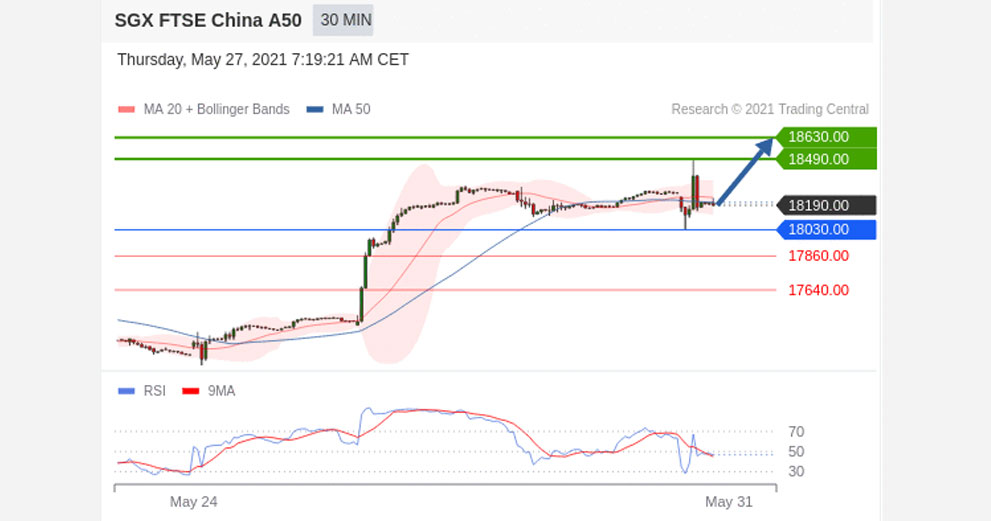This screenshot has height=521, width=991.
Task: Click the 17860.00 support price text
Action: pos(818,256)
